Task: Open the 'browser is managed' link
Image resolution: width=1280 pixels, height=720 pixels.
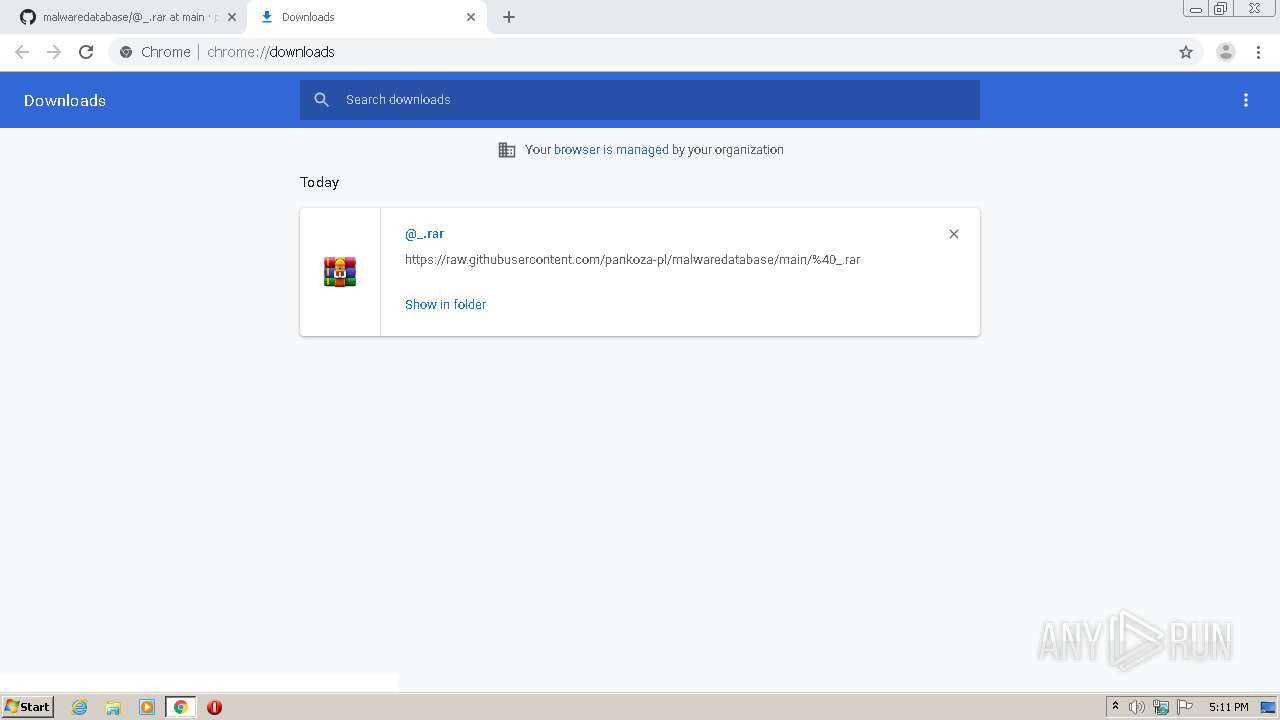Action: click(x=611, y=150)
